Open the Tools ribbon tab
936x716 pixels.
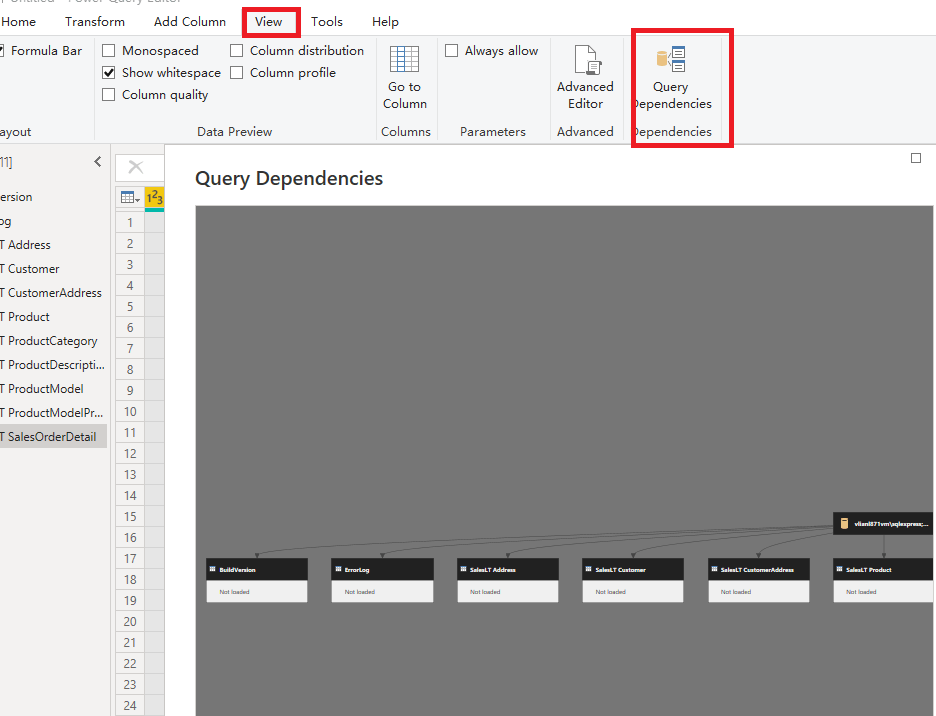coord(327,22)
